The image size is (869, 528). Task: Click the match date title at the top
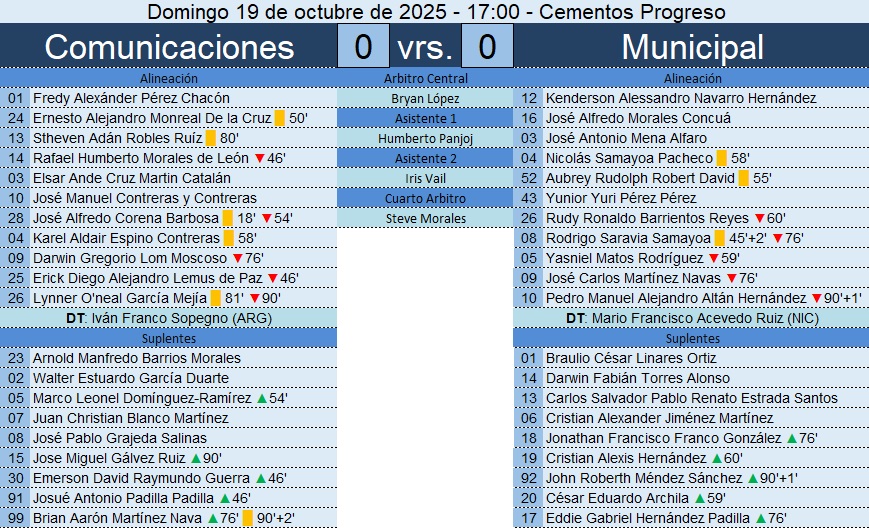point(435,12)
